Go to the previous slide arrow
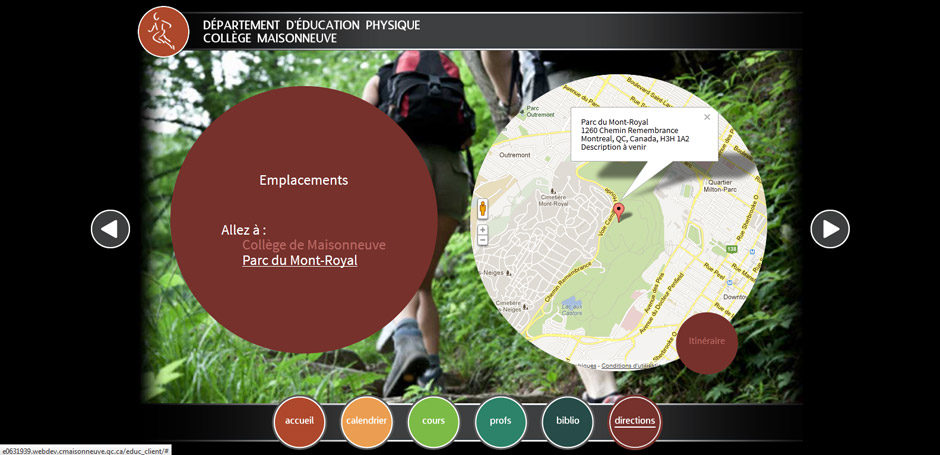The width and height of the screenshot is (940, 455). tap(110, 229)
